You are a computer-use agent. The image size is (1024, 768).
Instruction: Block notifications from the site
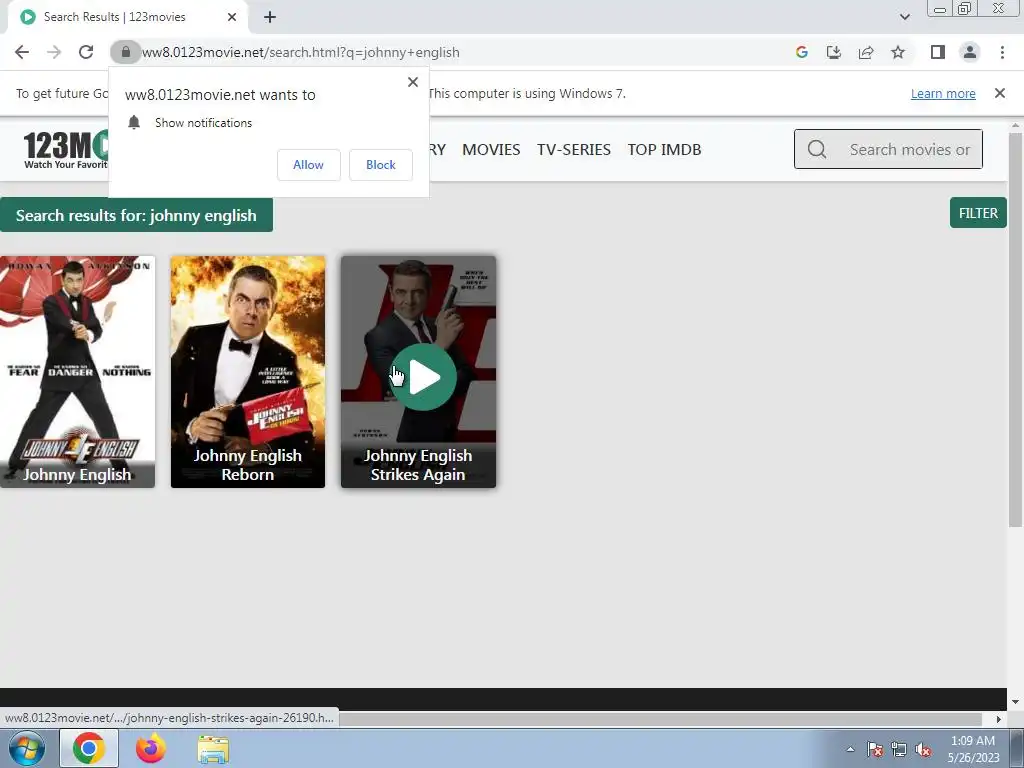(381, 165)
